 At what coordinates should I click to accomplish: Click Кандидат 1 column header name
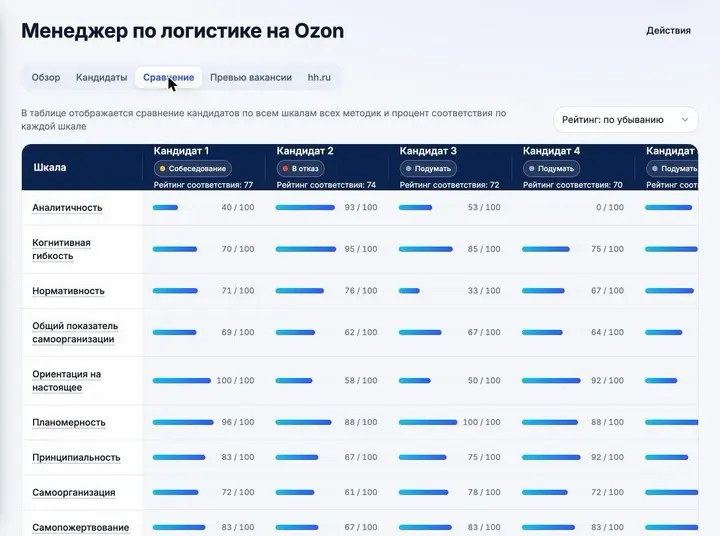click(181, 151)
